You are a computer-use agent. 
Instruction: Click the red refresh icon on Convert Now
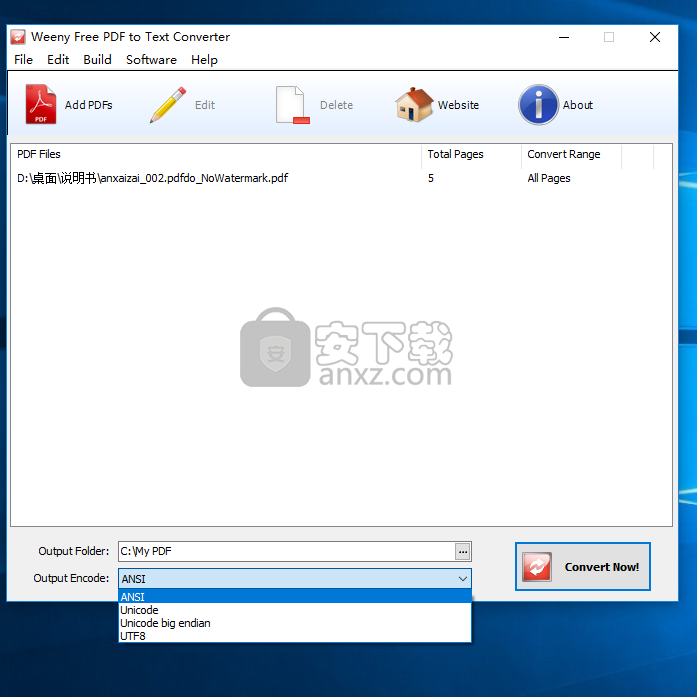[x=537, y=567]
